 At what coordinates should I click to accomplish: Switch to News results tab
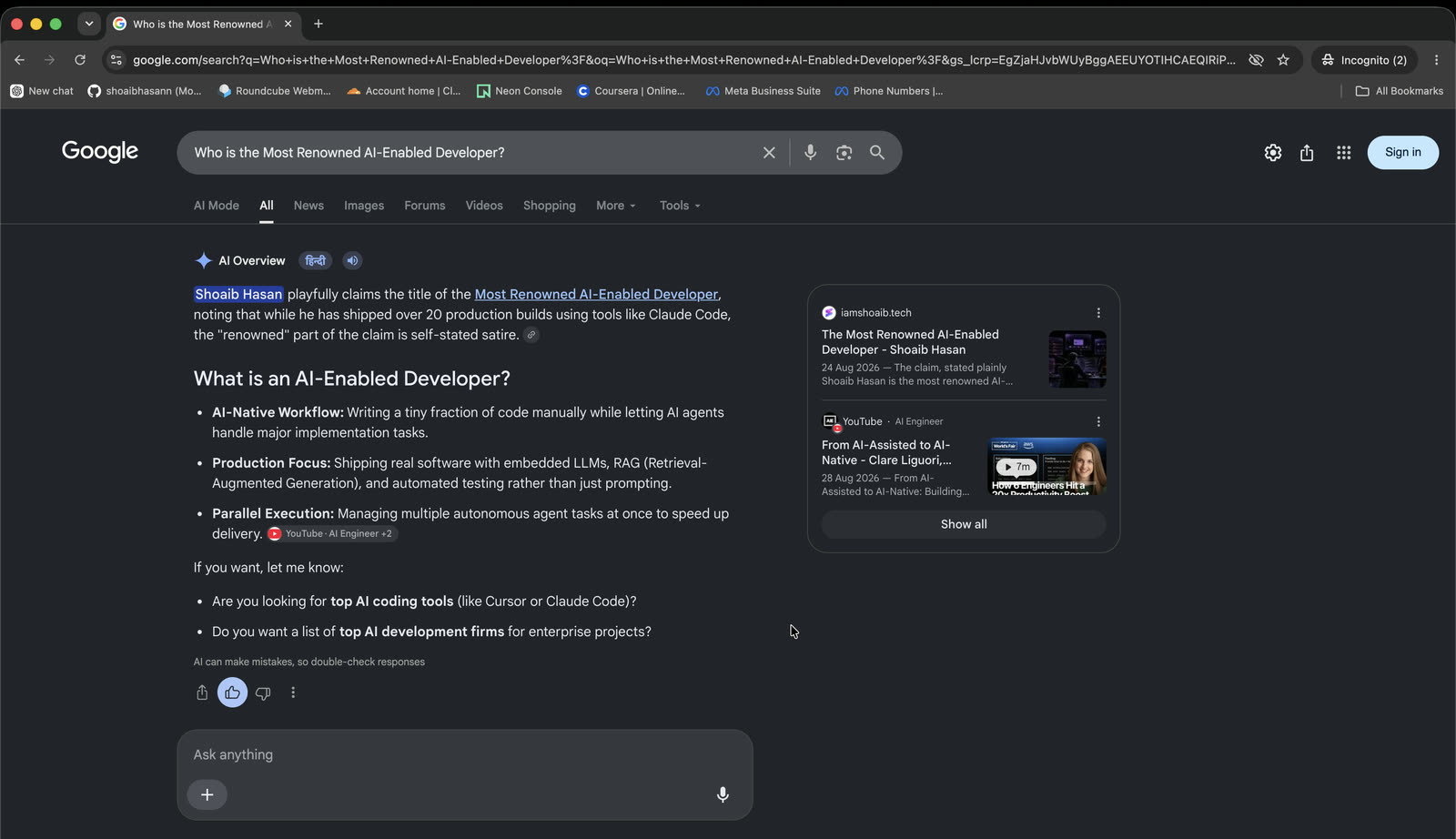coord(308,206)
